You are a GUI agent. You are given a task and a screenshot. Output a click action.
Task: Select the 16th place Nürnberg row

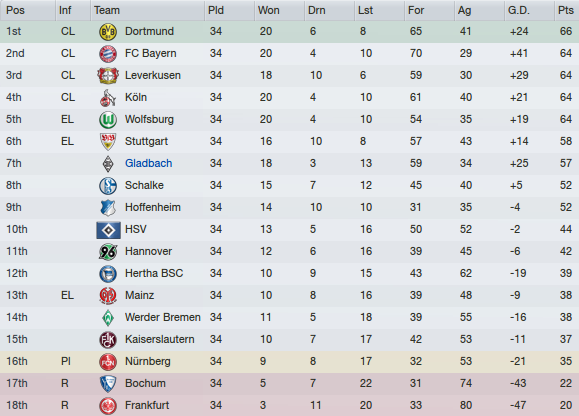point(290,362)
